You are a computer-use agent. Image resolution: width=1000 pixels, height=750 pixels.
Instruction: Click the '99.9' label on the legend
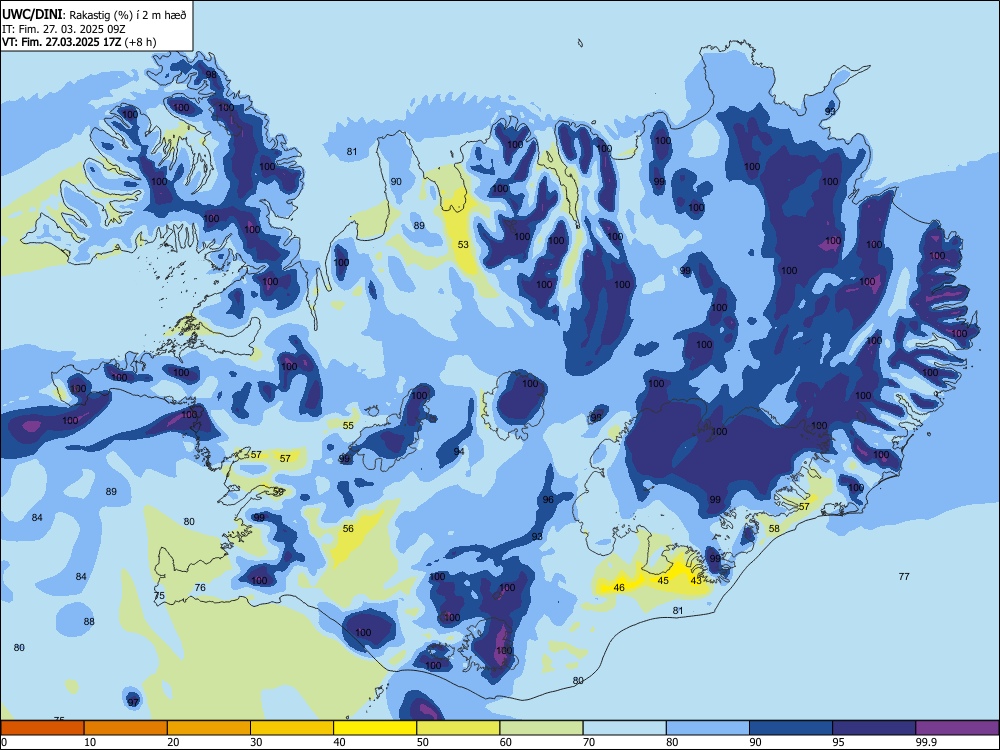(x=926, y=742)
